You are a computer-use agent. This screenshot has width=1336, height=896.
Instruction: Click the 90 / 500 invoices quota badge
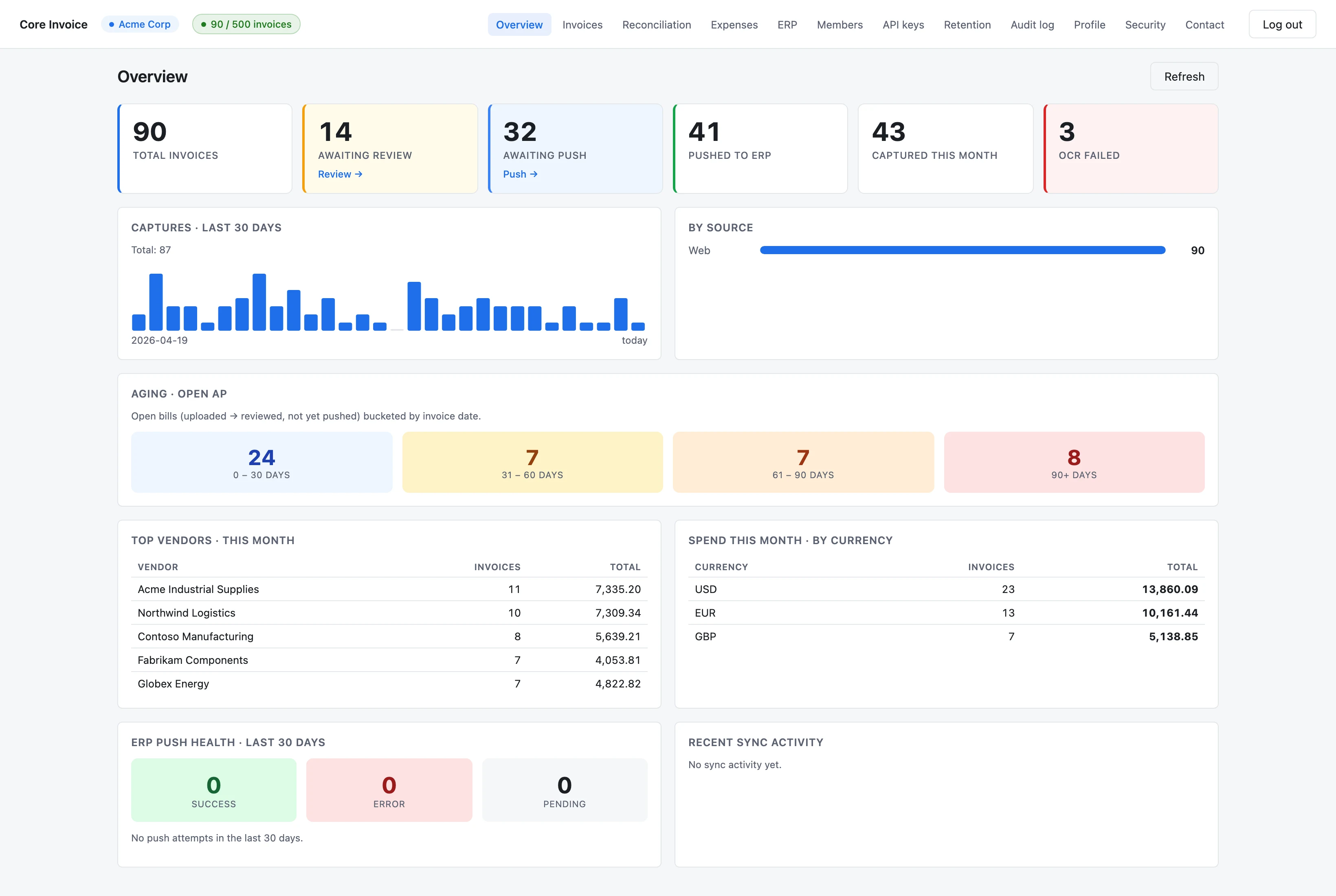pos(246,24)
